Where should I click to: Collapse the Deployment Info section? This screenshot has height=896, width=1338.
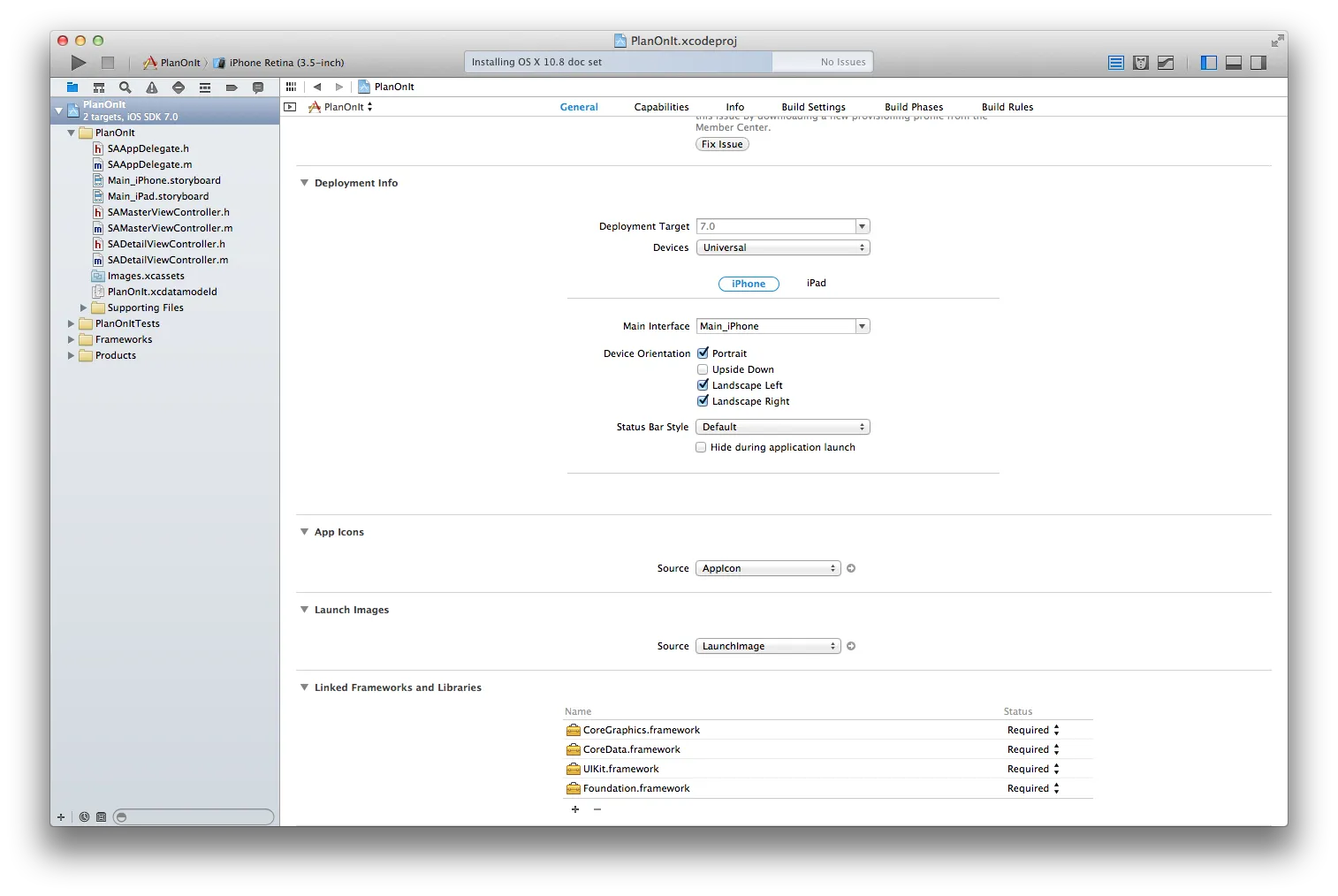pos(305,183)
